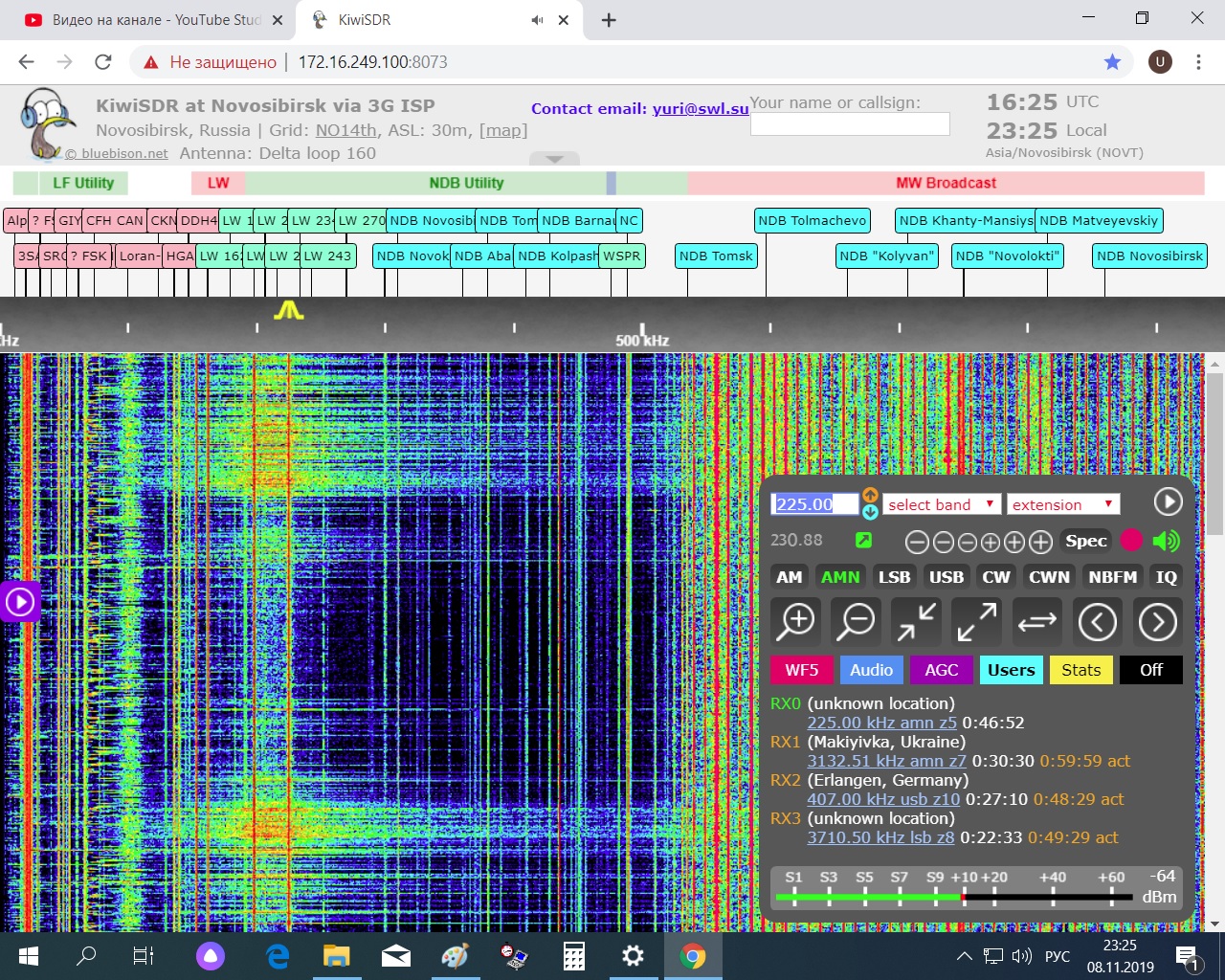This screenshot has height=980, width=1225.
Task: Mute audio with the green speaker icon
Action: (1166, 541)
